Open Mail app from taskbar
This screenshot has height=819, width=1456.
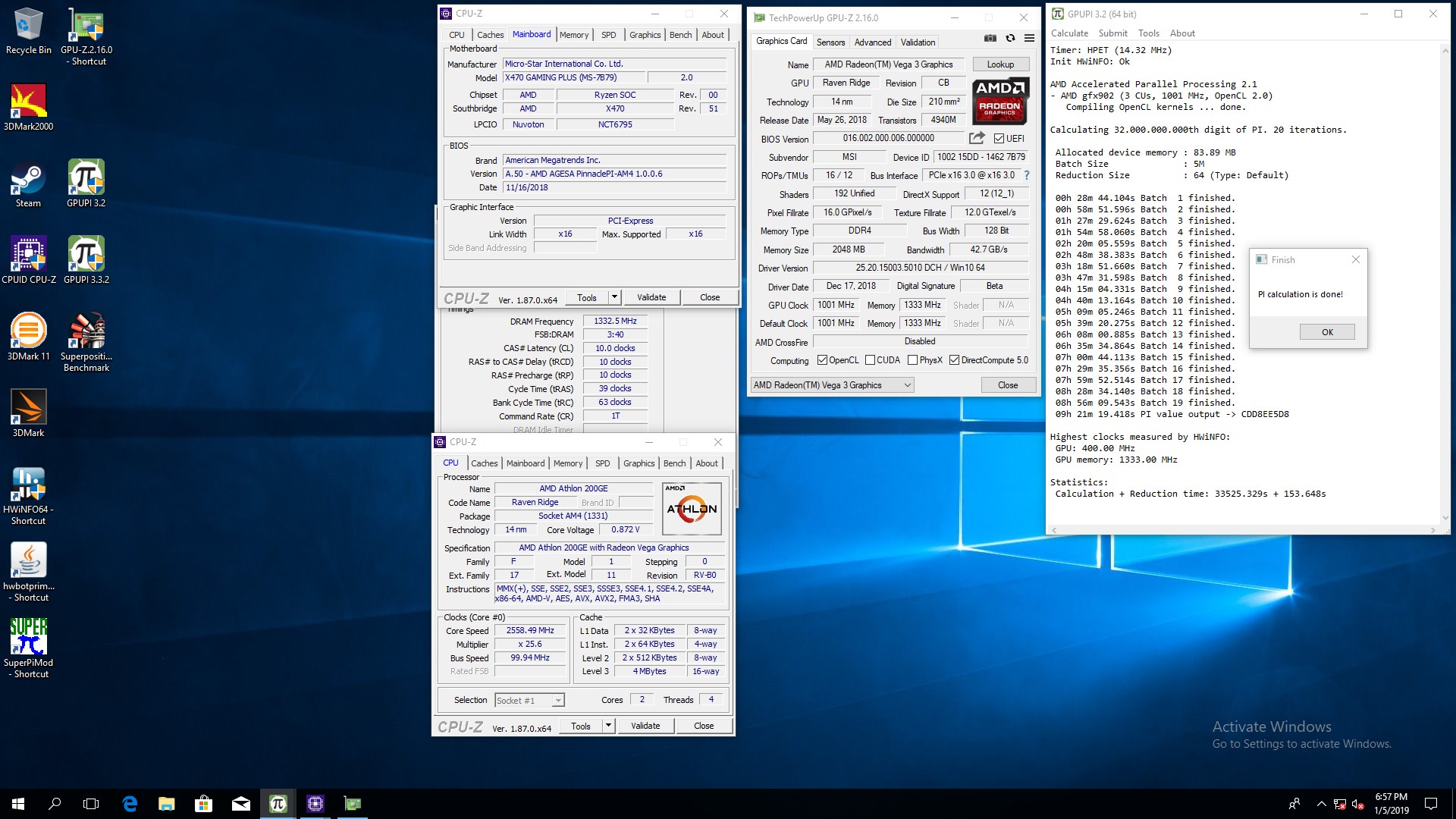coord(241,804)
